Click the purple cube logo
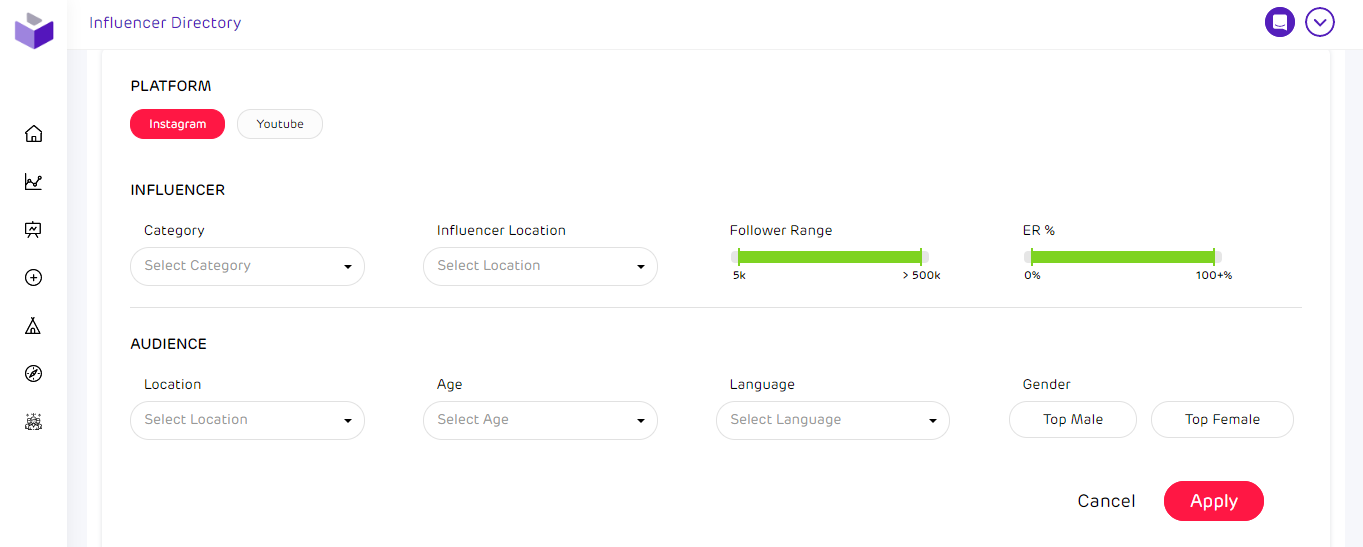Image resolution: width=1363 pixels, height=547 pixels. [x=34, y=30]
